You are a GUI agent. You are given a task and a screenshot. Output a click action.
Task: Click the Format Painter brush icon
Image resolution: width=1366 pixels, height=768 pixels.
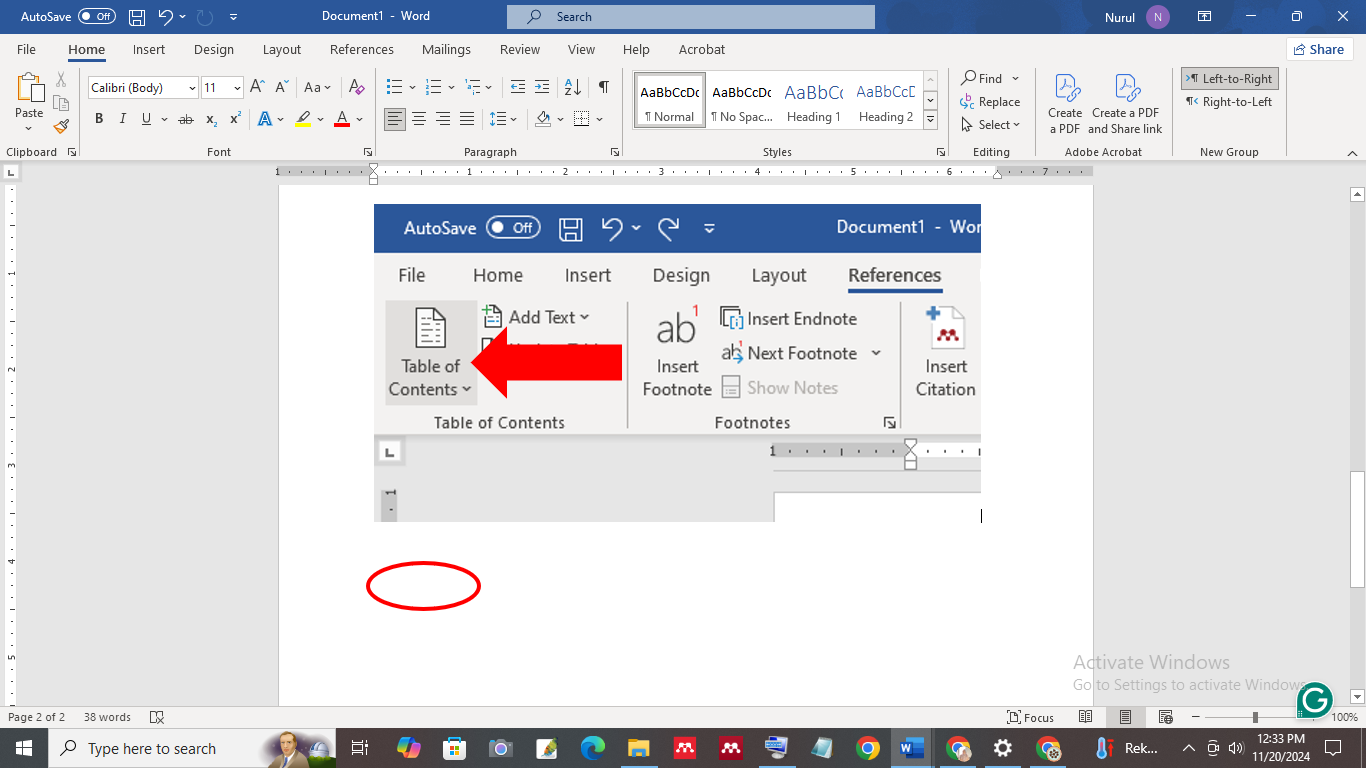(x=61, y=126)
